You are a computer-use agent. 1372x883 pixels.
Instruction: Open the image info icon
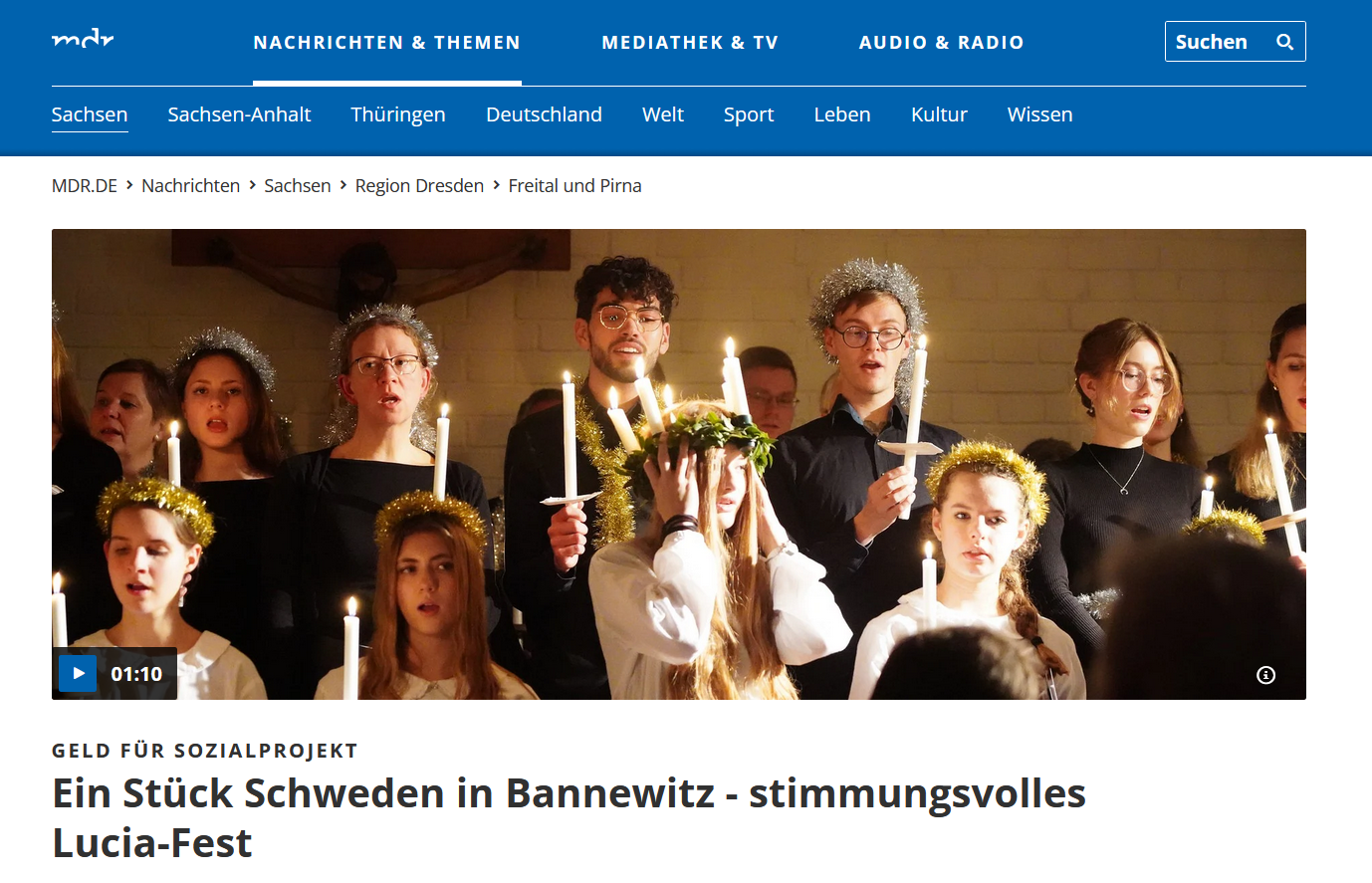click(x=1265, y=675)
